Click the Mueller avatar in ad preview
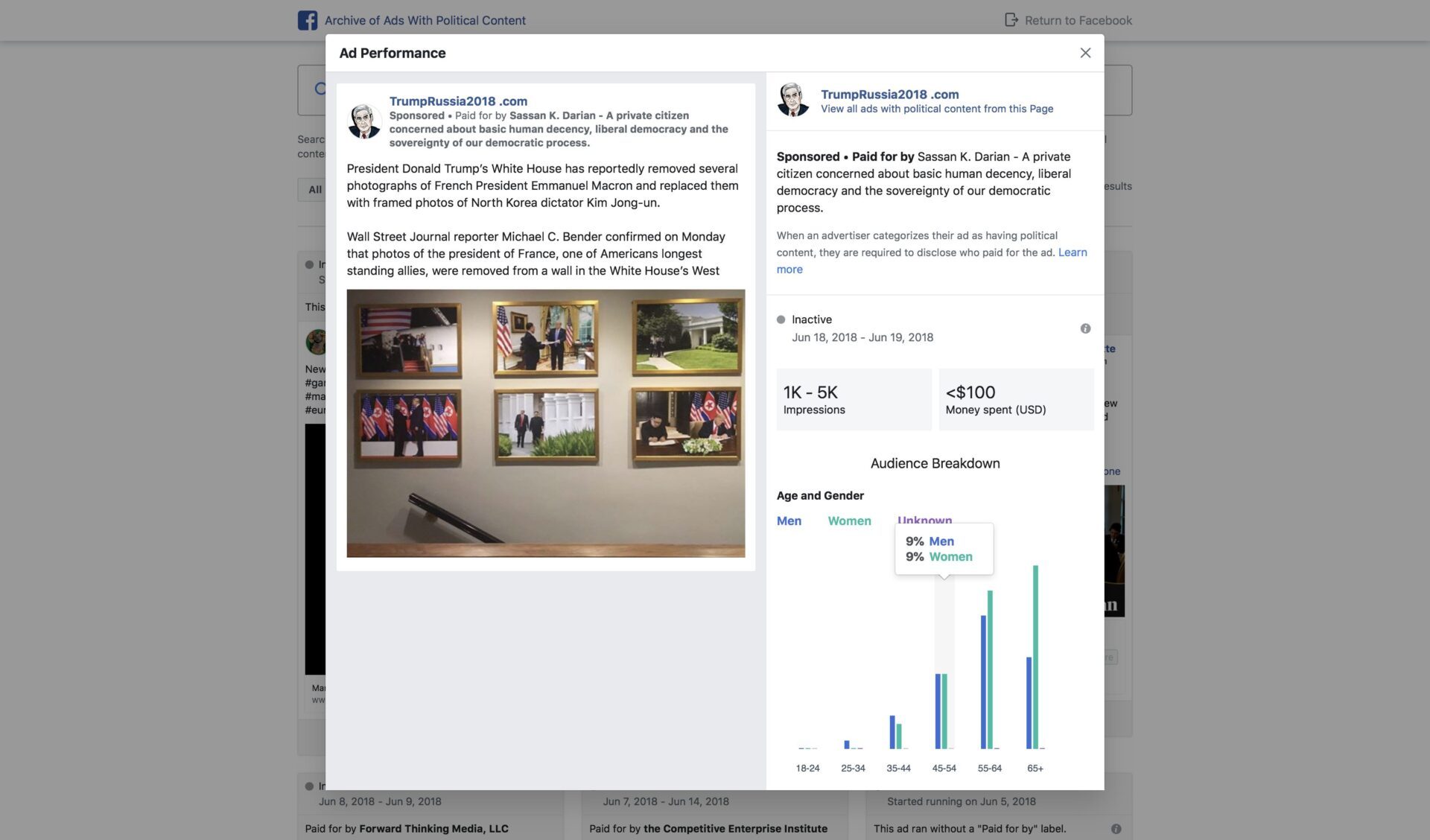 364,121
